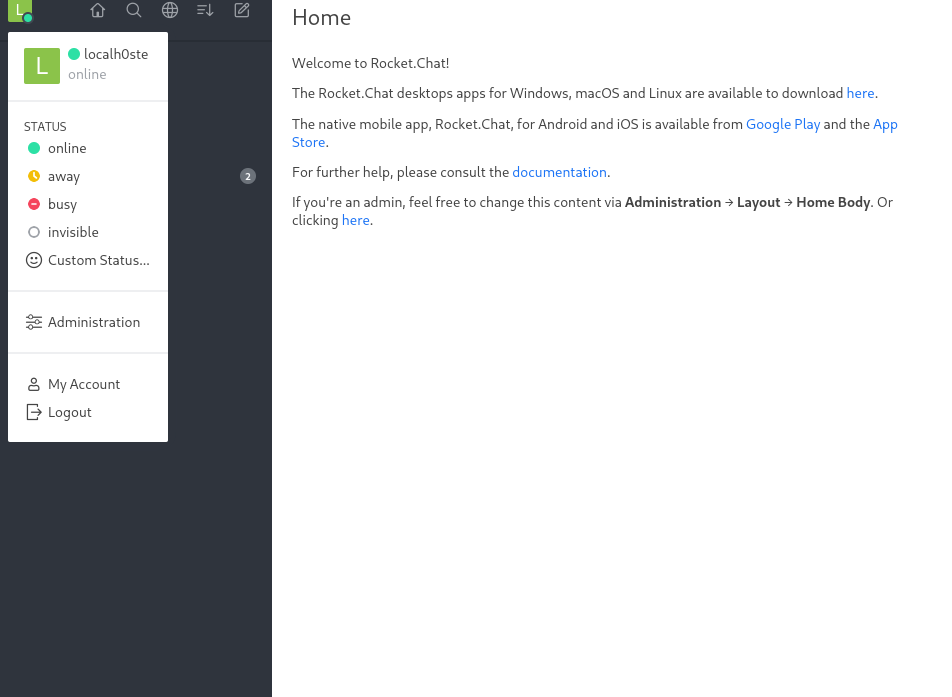Screen dimensions: 952x697
Task: Click the hollow invisible status circle
Action: click(34, 232)
